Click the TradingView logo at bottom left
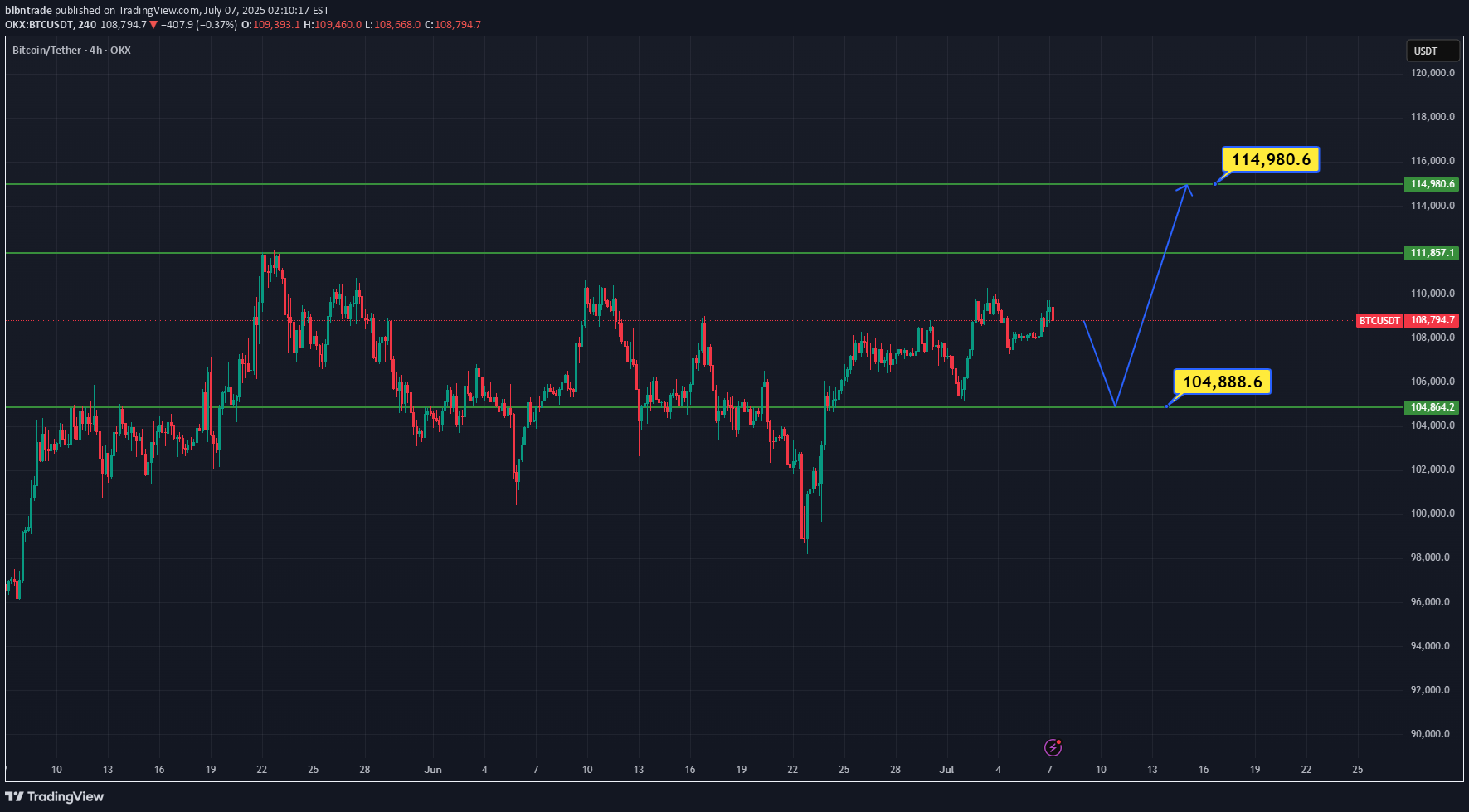 55,796
